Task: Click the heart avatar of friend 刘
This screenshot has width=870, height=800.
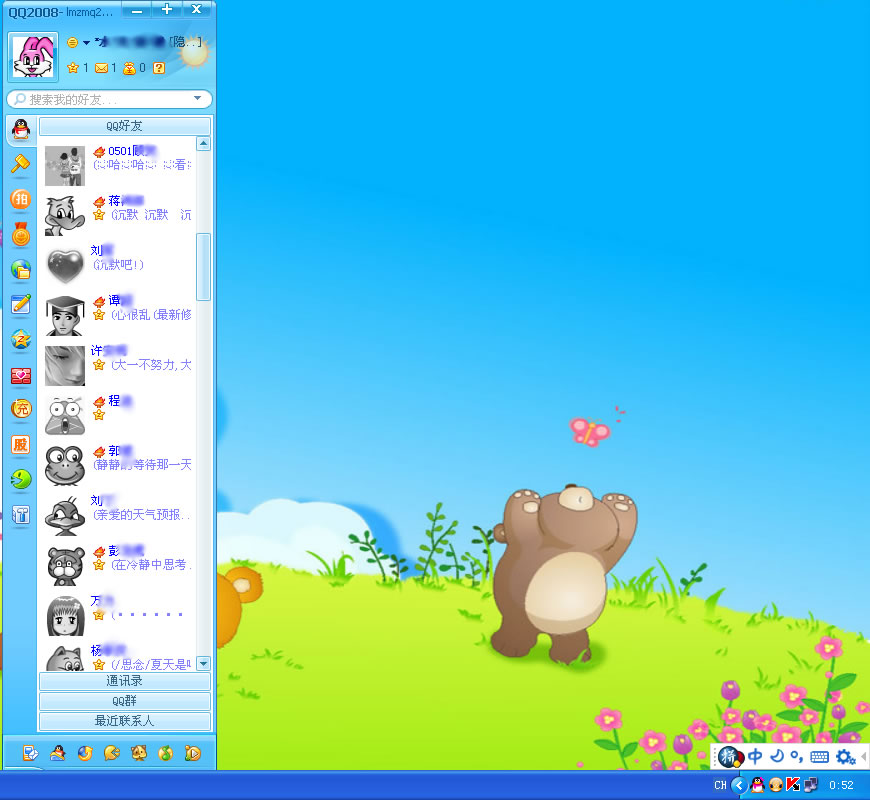Action: (x=65, y=265)
